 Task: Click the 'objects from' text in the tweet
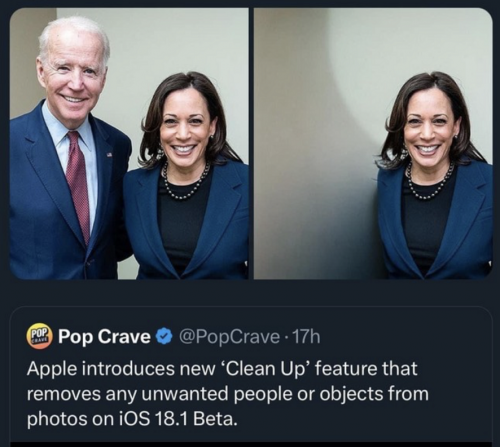374,394
